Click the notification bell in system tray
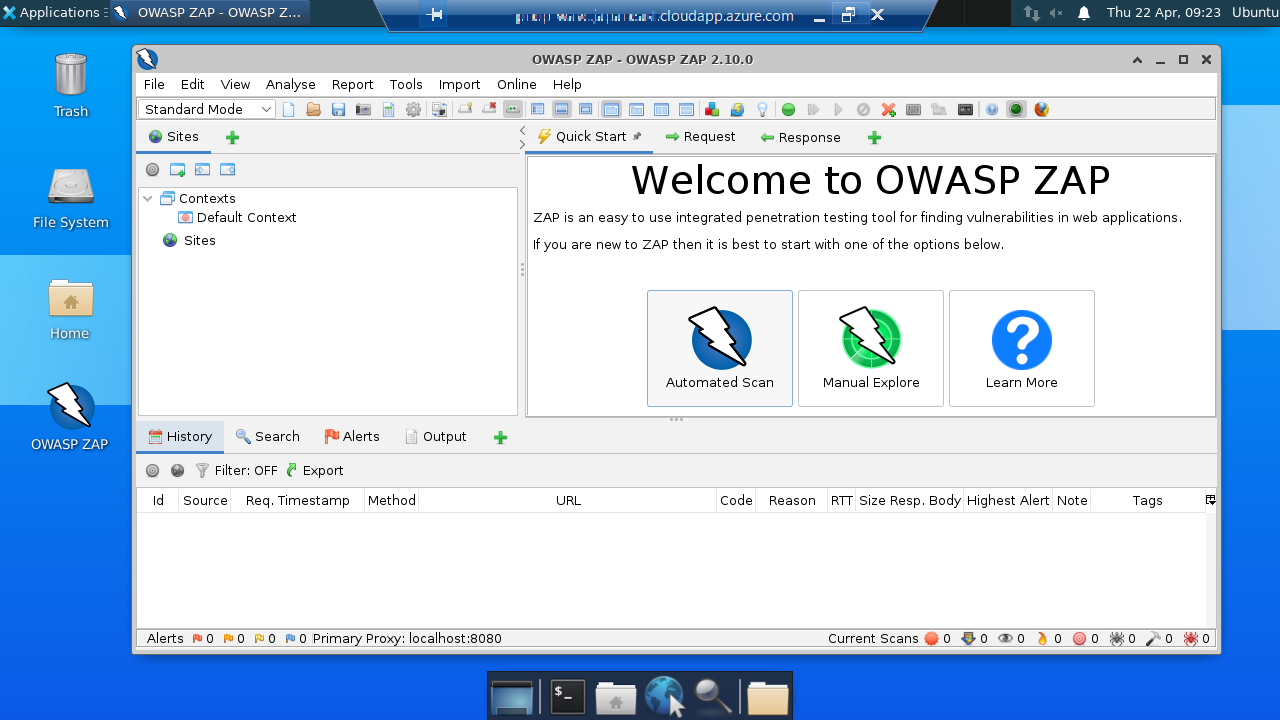Screen dimensions: 1280x720 click(x=1084, y=13)
